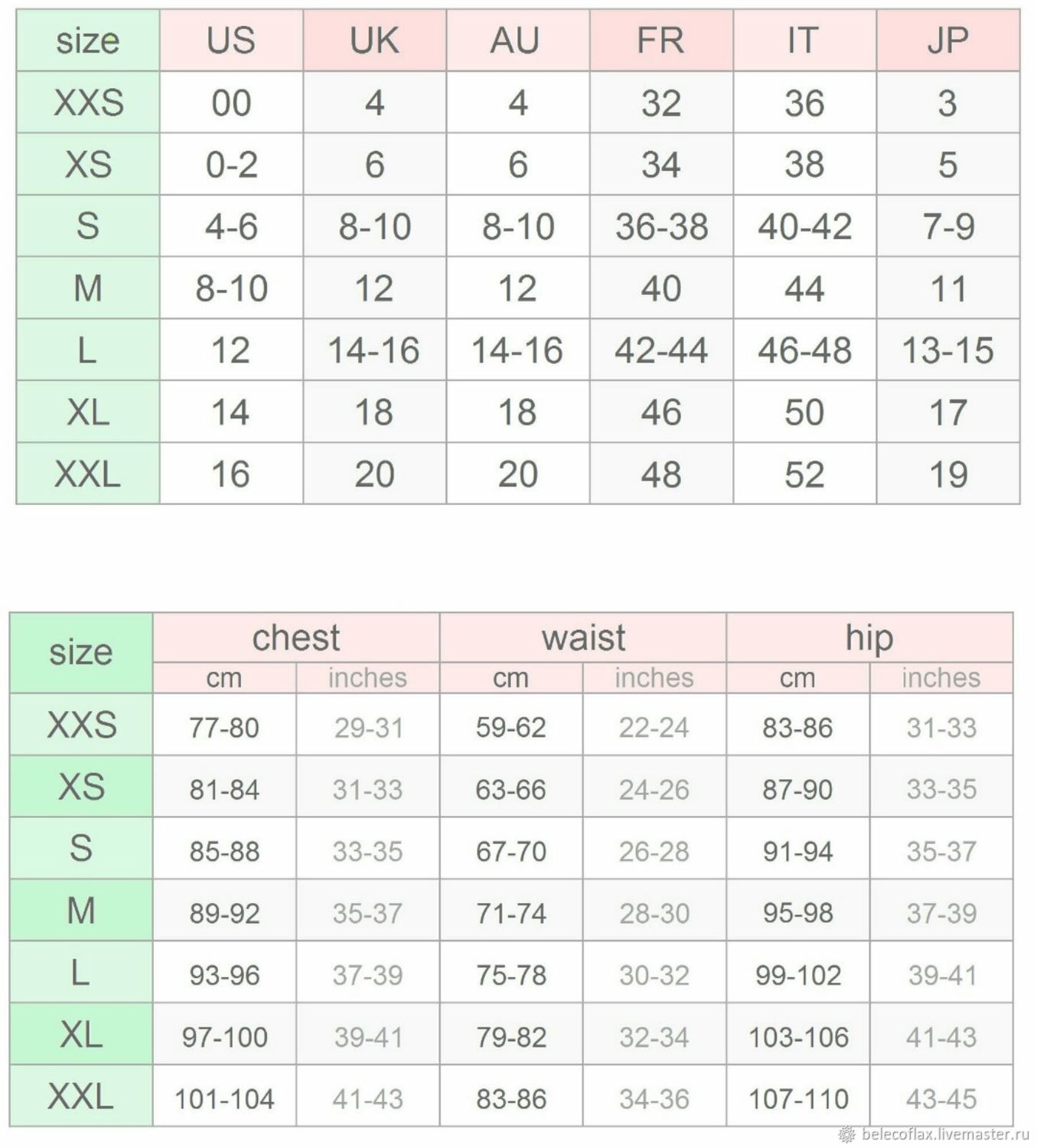The height and width of the screenshot is (1148, 1037).
Task: Click the FR cell 36-38
Action: pyautogui.click(x=661, y=227)
